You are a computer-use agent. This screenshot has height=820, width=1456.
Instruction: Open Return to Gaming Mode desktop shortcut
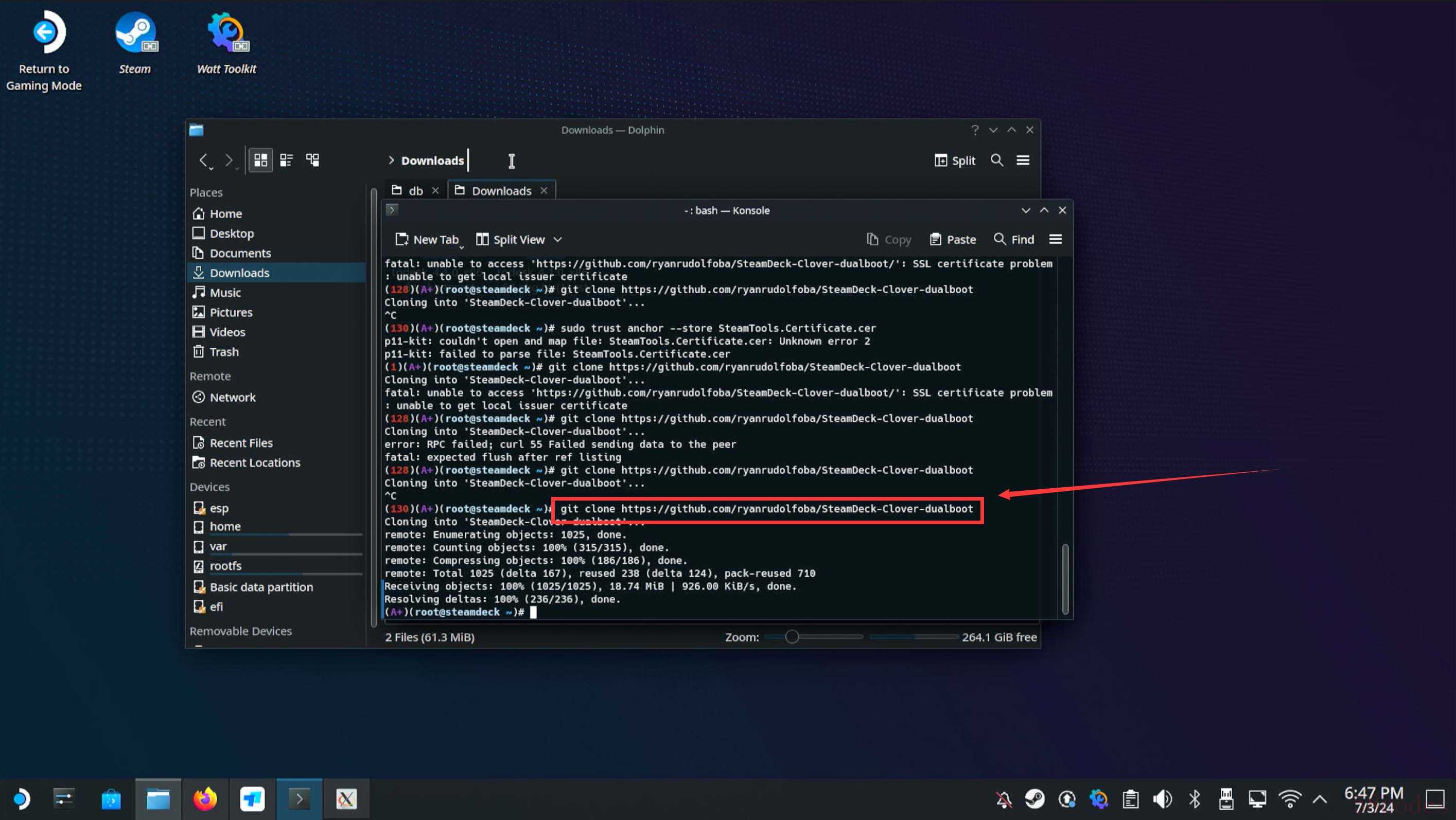point(44,51)
